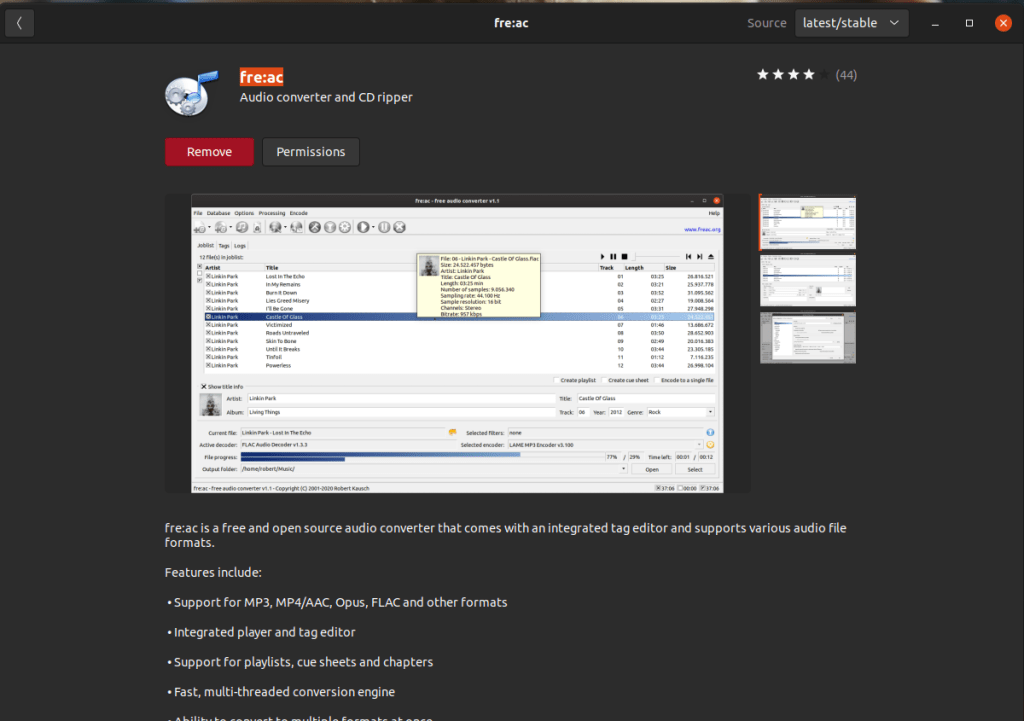Screen dimensions: 1024x721
Task: Toggle the Create playlist checkbox
Action: click(x=557, y=380)
